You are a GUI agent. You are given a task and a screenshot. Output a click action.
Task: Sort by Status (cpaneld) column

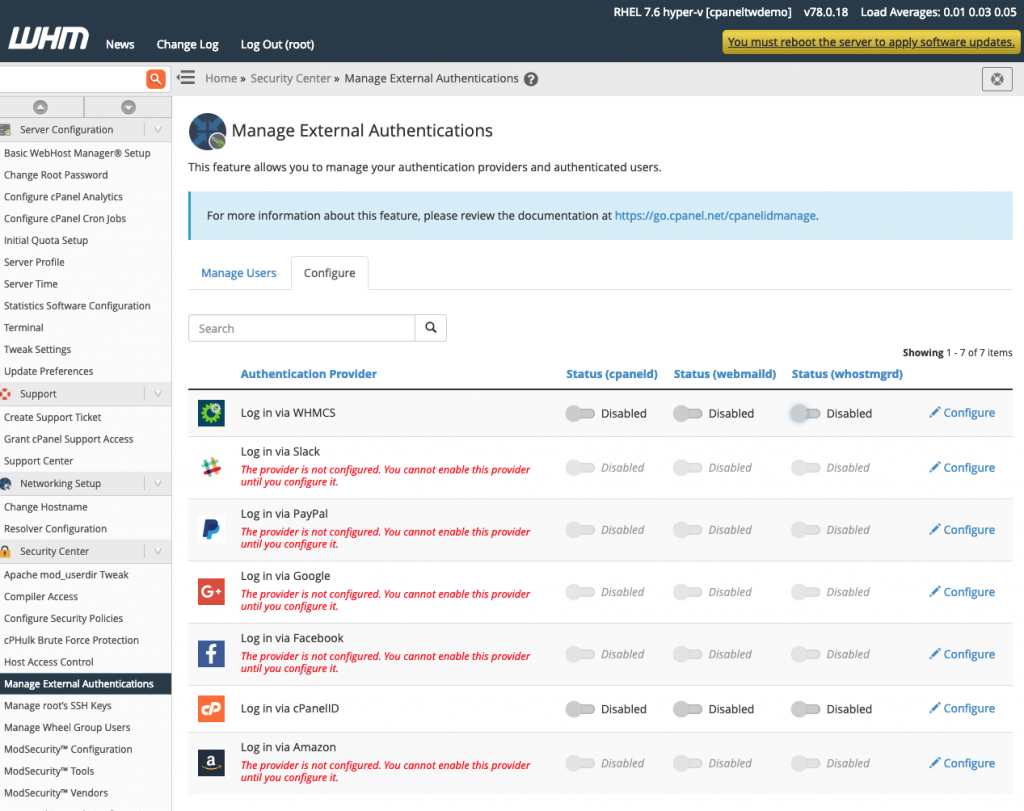point(612,374)
